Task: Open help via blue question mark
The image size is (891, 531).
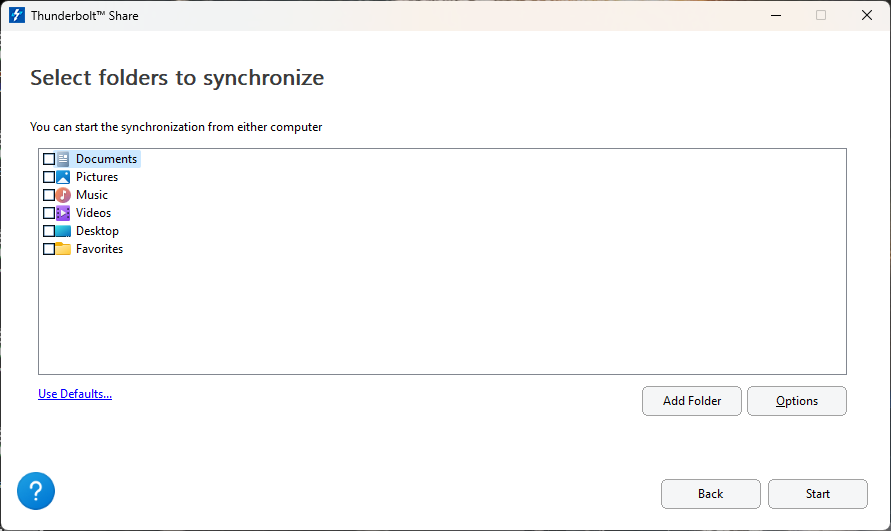Action: (x=36, y=491)
